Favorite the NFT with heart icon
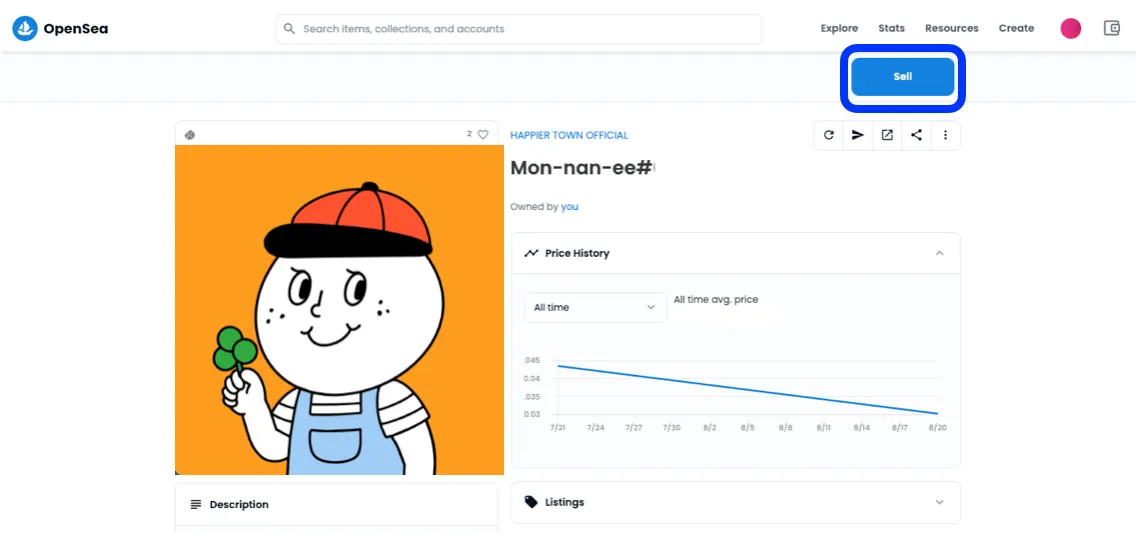This screenshot has width=1143, height=556. coord(483,134)
